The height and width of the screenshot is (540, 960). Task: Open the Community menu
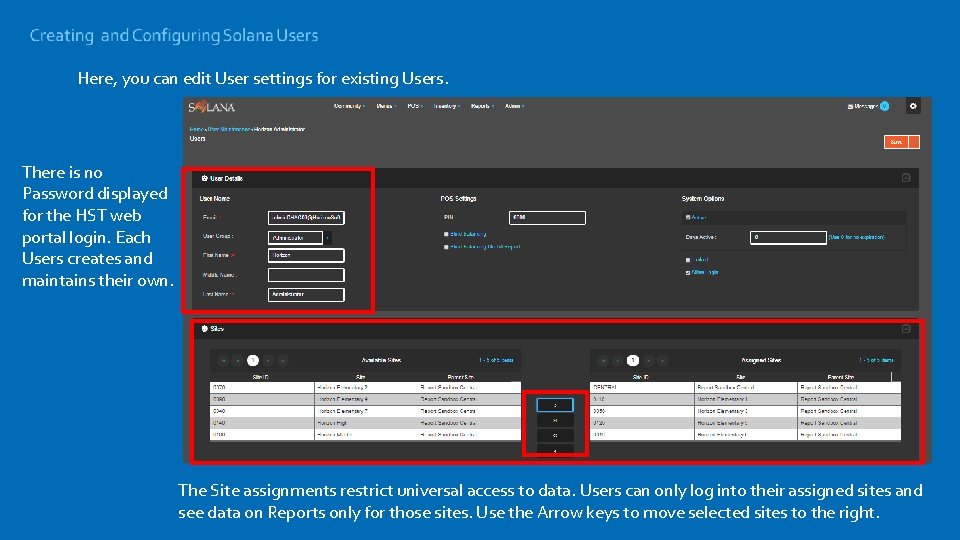(x=349, y=106)
